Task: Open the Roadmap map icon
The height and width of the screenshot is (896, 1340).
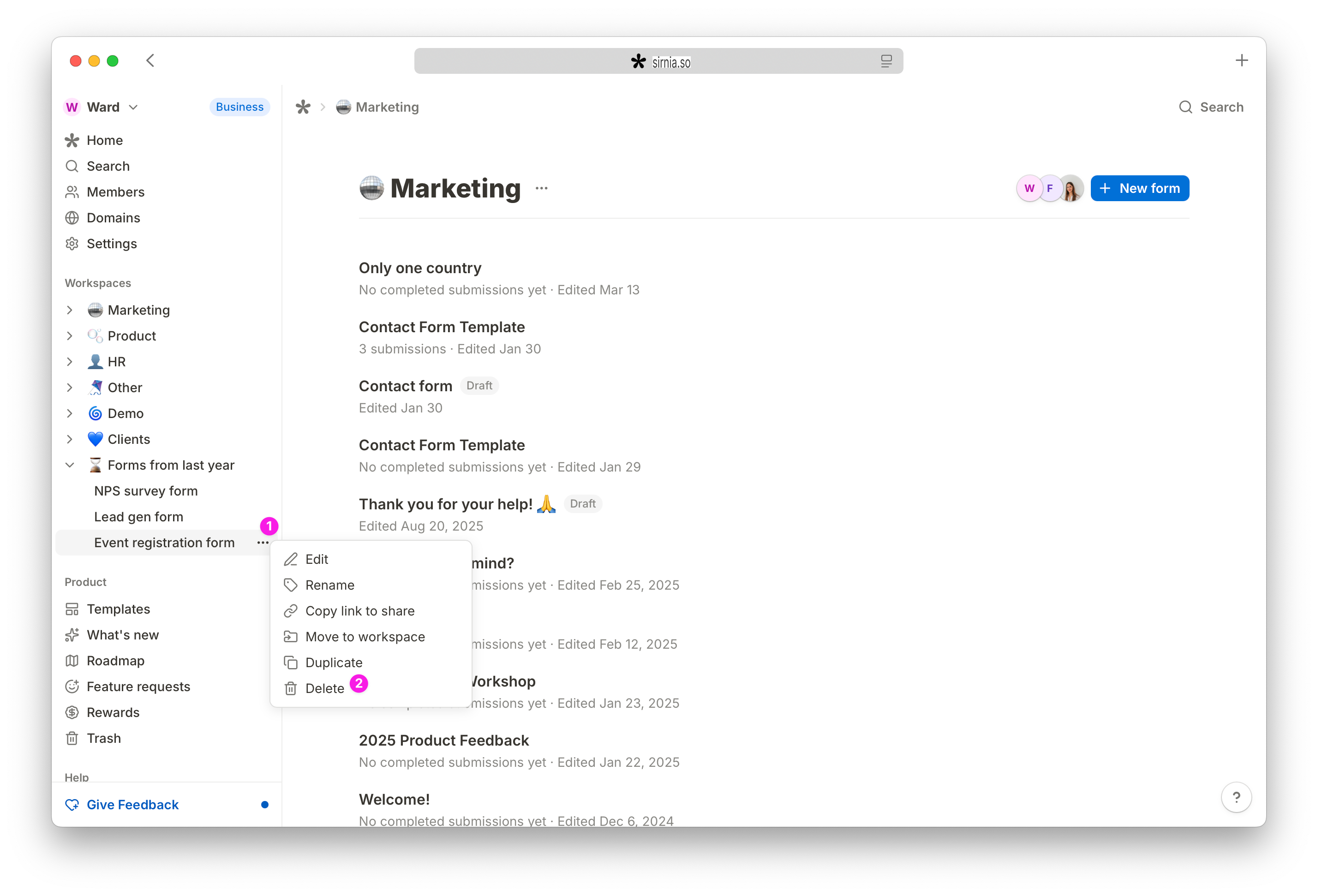Action: (72, 661)
